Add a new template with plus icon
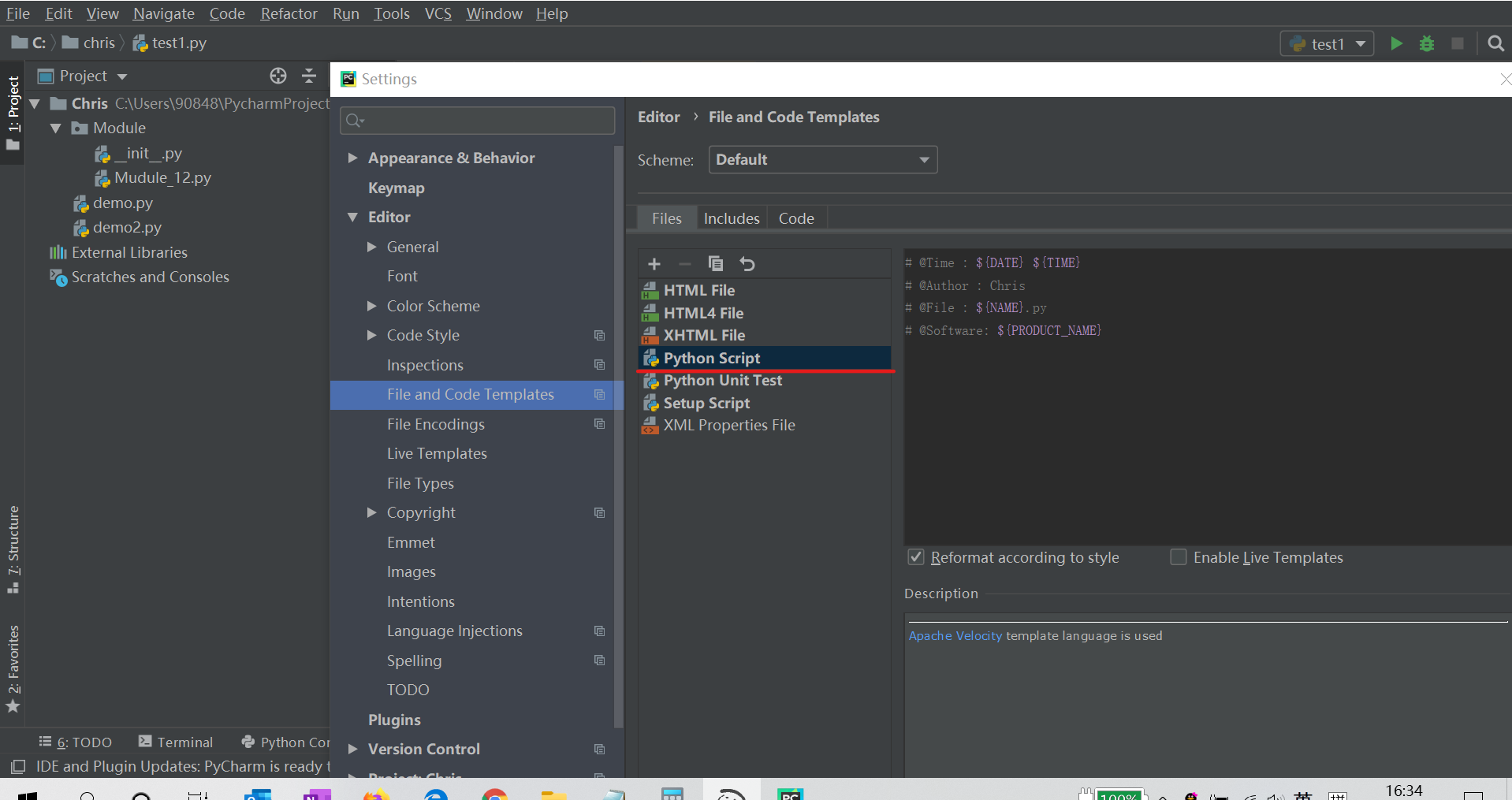Screen dimensions: 1512x800 (654, 264)
